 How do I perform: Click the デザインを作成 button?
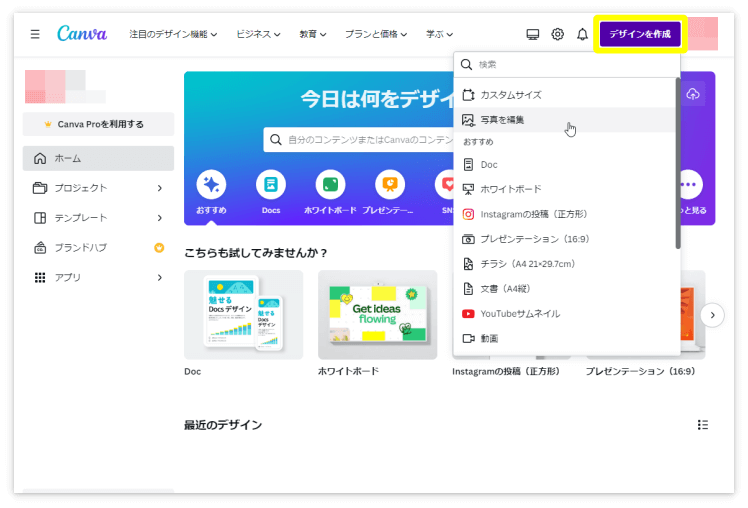click(x=640, y=34)
